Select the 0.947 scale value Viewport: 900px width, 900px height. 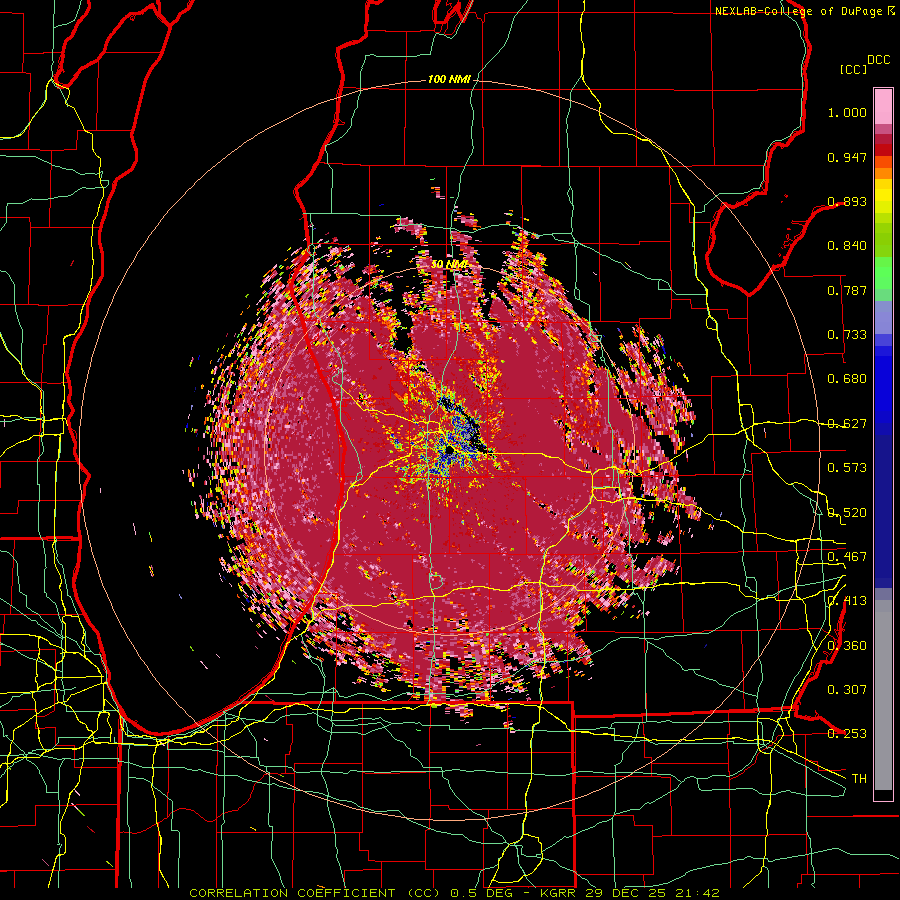pos(847,157)
